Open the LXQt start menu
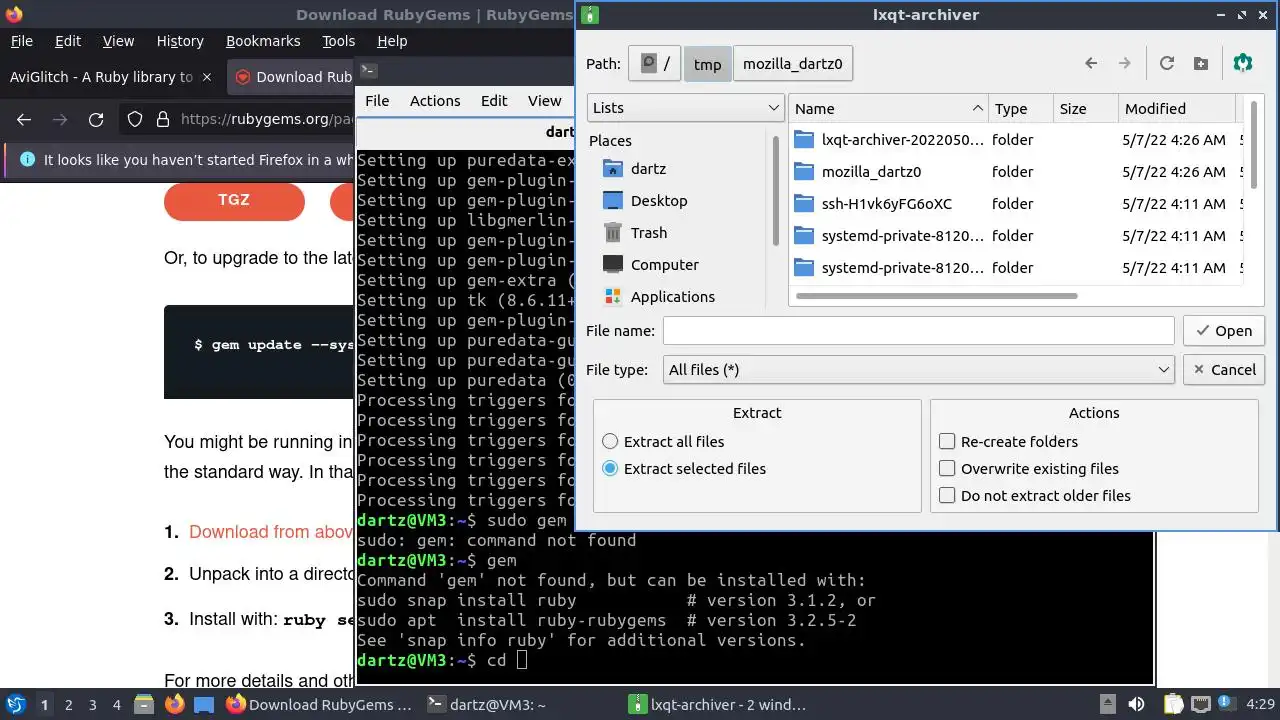The image size is (1280, 720). [x=15, y=704]
